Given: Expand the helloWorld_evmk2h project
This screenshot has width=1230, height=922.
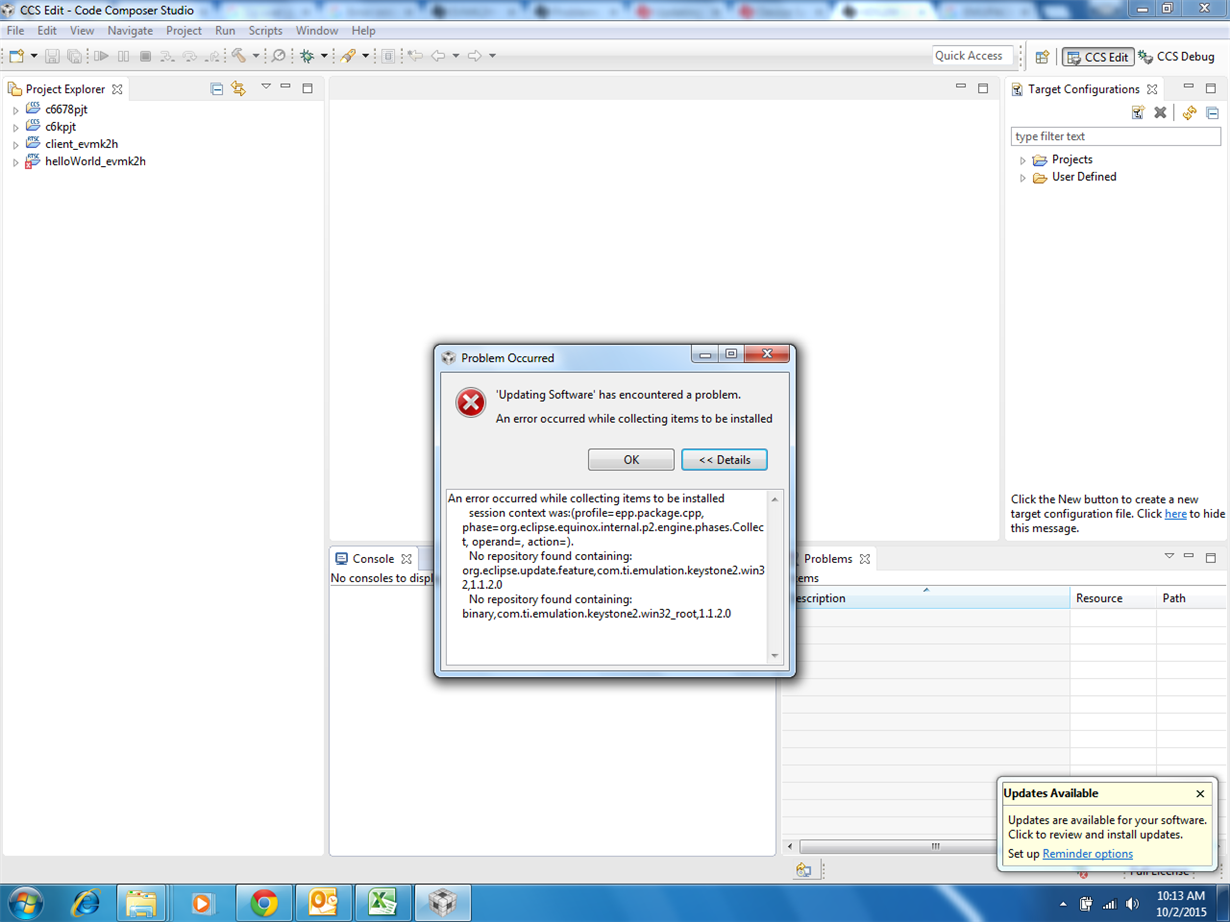Looking at the screenshot, I should (16, 162).
